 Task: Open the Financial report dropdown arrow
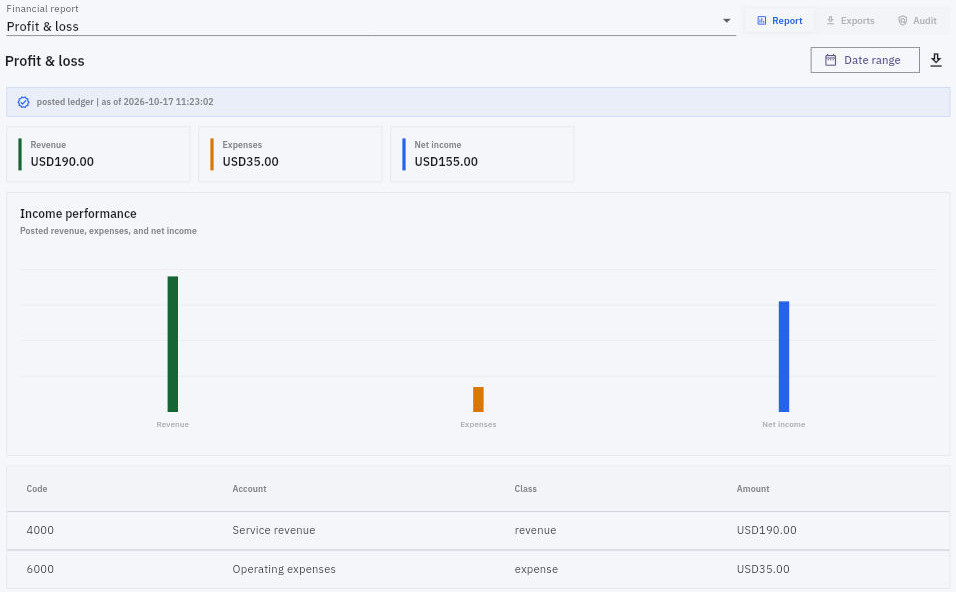click(x=726, y=21)
